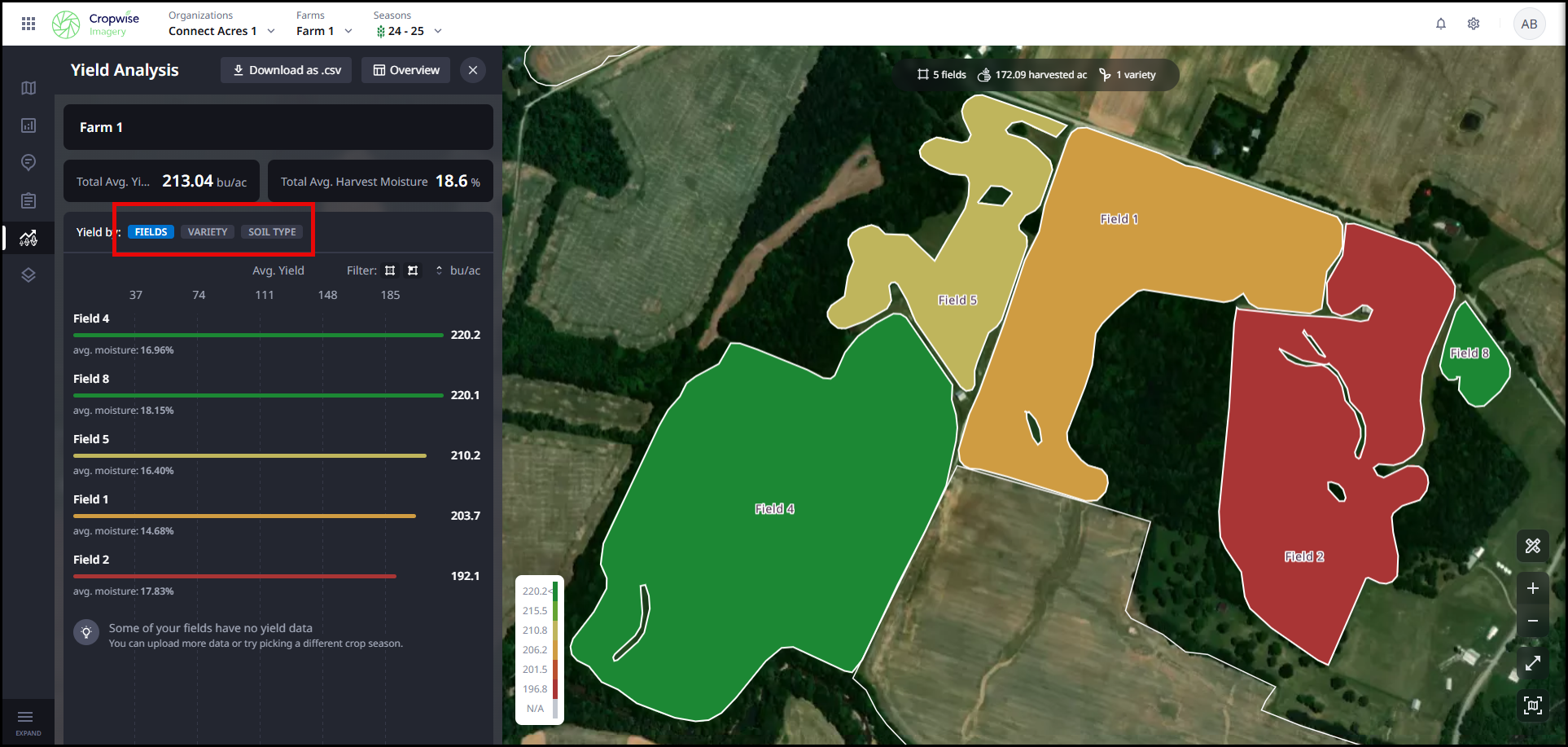Image resolution: width=1568 pixels, height=747 pixels.
Task: Click the Overview button
Action: pos(406,70)
